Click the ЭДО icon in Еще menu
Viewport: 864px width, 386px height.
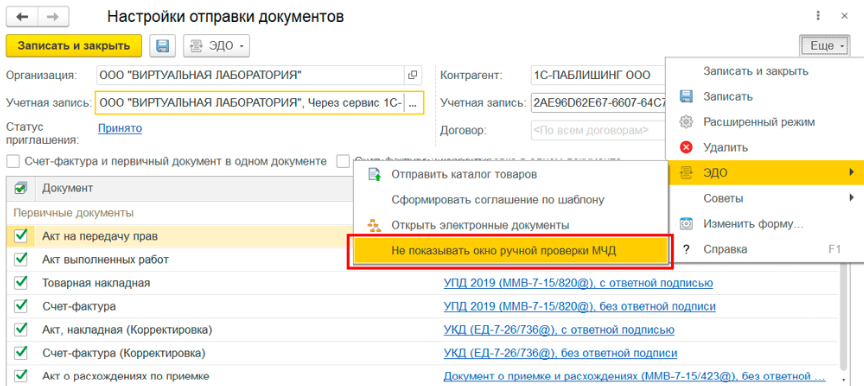click(x=686, y=173)
